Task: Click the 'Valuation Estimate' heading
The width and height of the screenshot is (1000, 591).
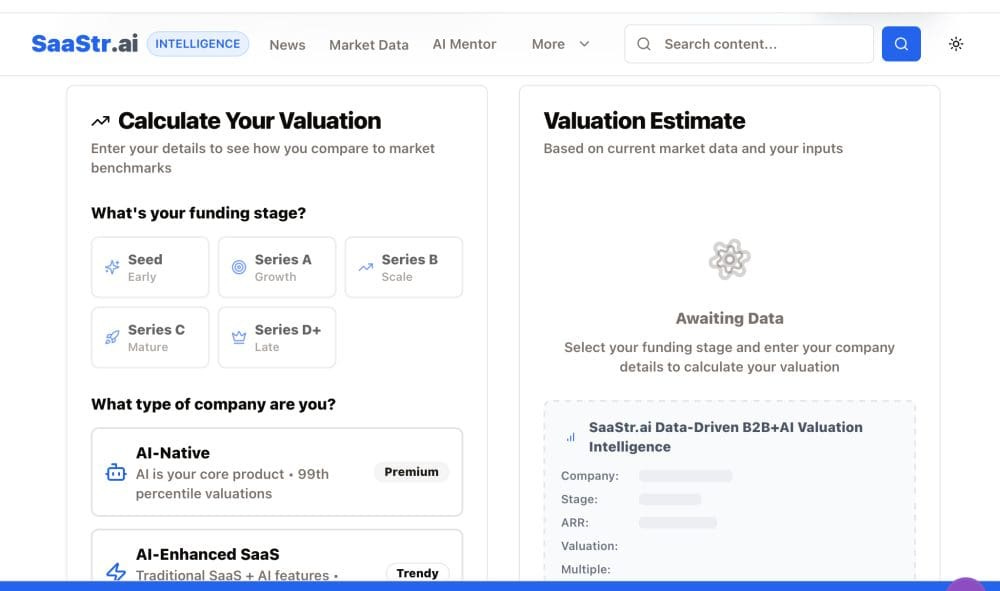Action: (644, 120)
